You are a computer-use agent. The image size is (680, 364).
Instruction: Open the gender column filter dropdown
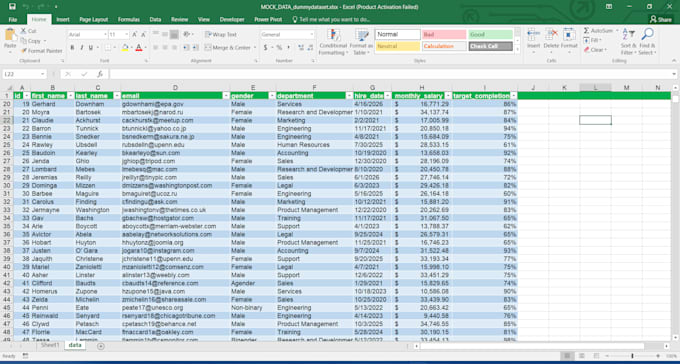pyautogui.click(x=272, y=95)
